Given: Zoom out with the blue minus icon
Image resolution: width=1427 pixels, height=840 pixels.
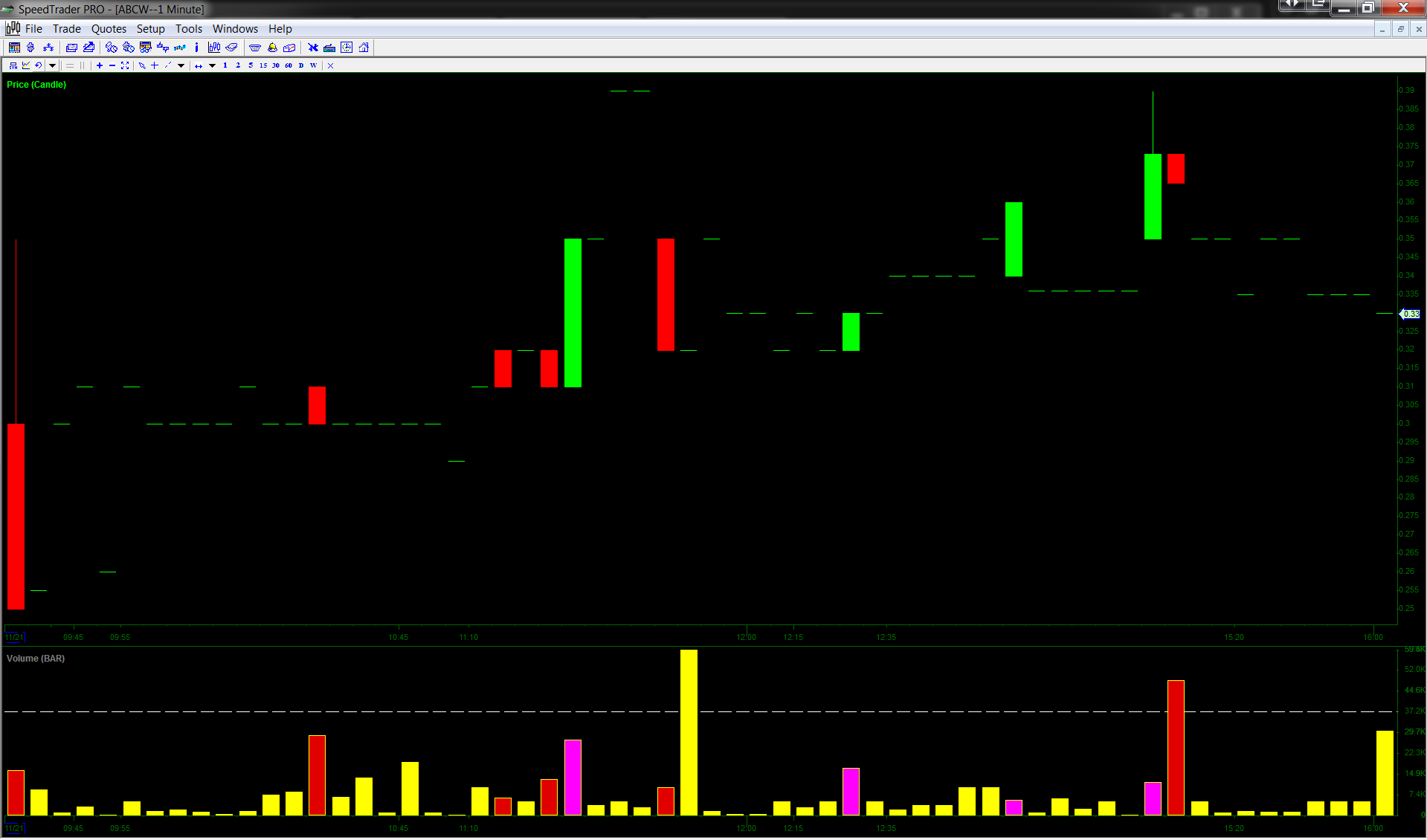Looking at the screenshot, I should 112,65.
